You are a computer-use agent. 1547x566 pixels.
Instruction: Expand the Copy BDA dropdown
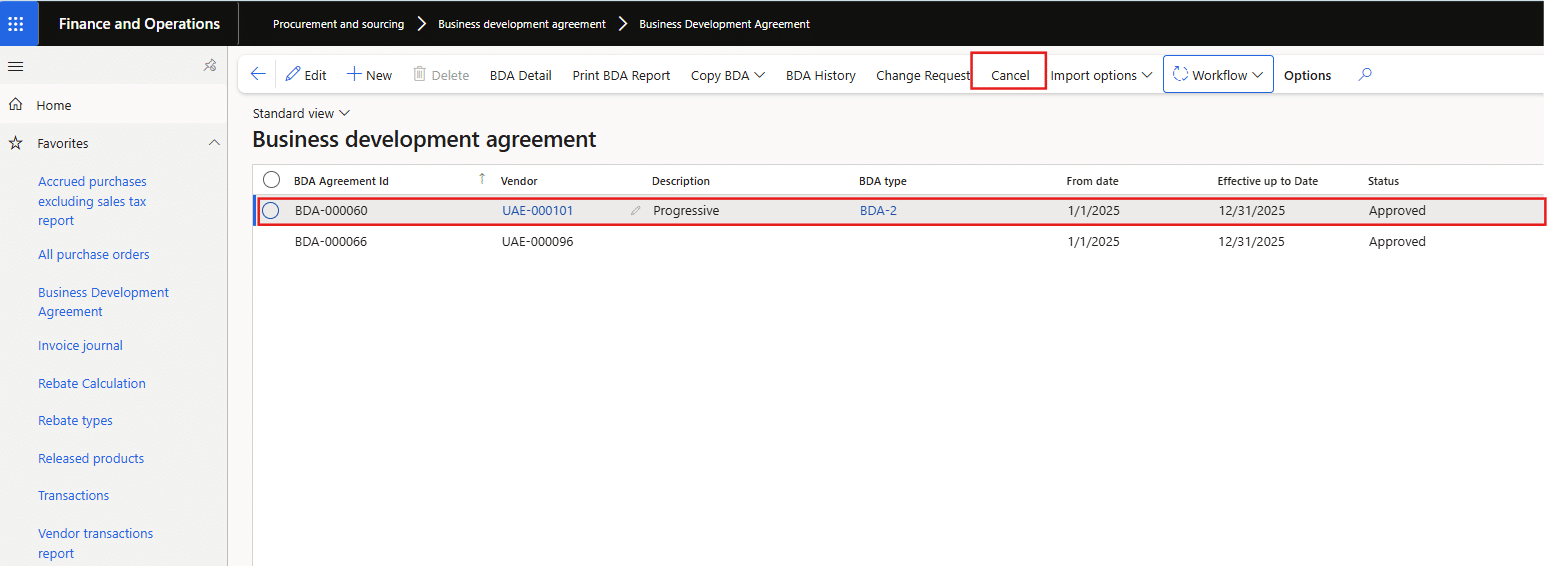[x=727, y=75]
